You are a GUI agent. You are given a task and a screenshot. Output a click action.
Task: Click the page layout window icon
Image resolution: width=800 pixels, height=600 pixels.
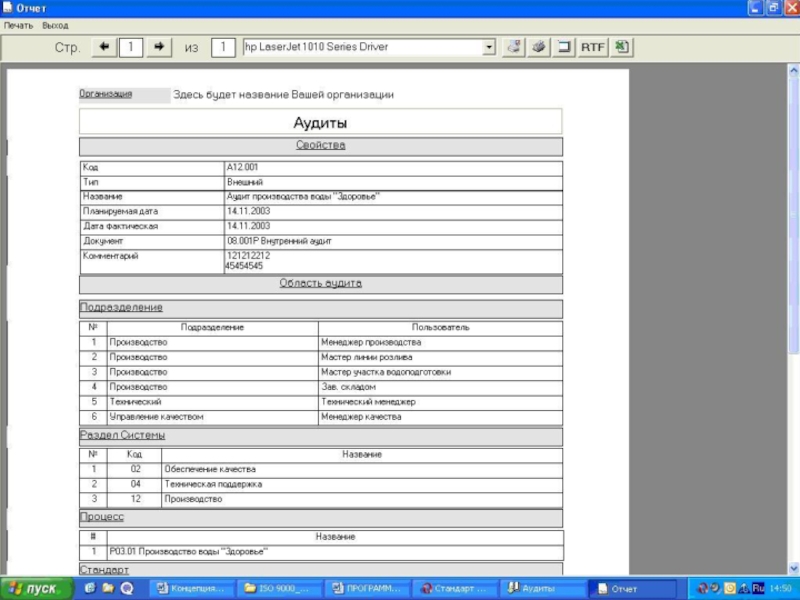564,47
